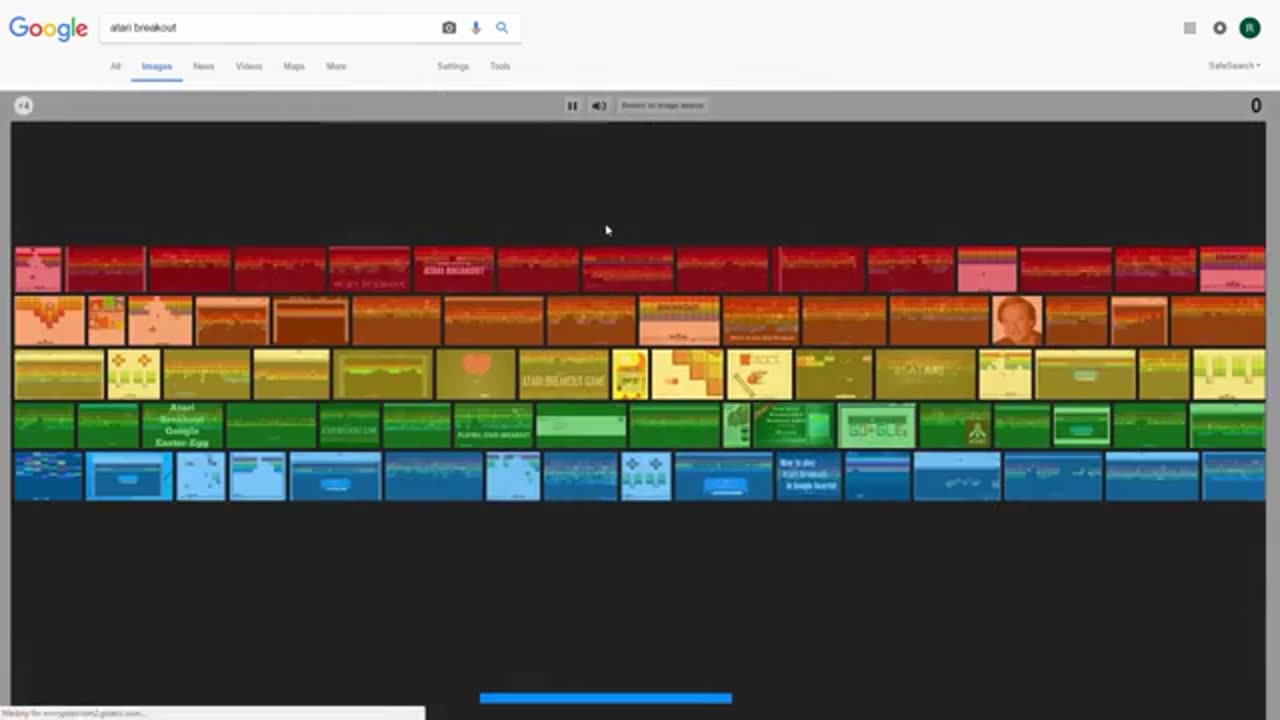
Task: Mute the Breakout game sound
Action: click(x=599, y=105)
